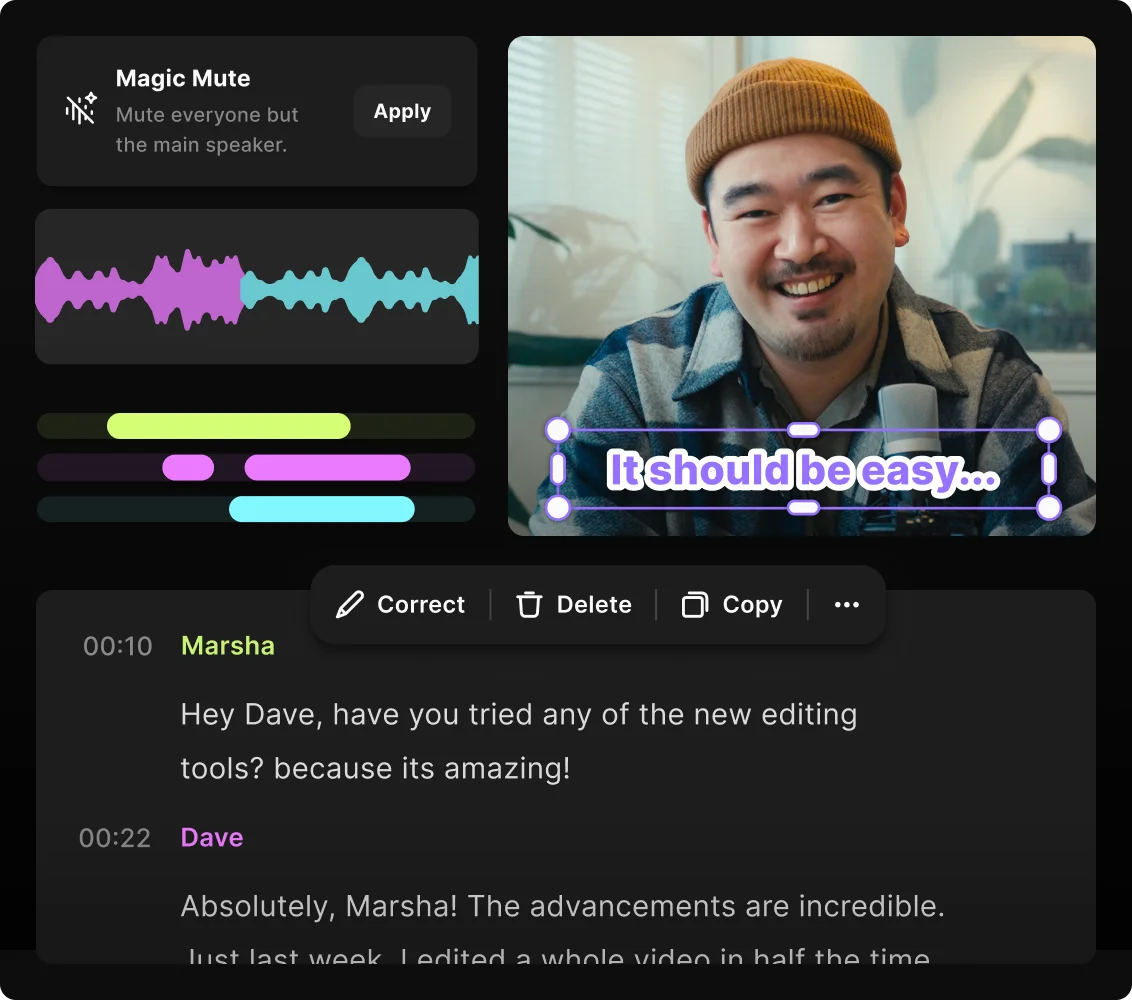The height and width of the screenshot is (1000, 1132).
Task: Choose Delete from the transcript toolbar
Action: (594, 604)
